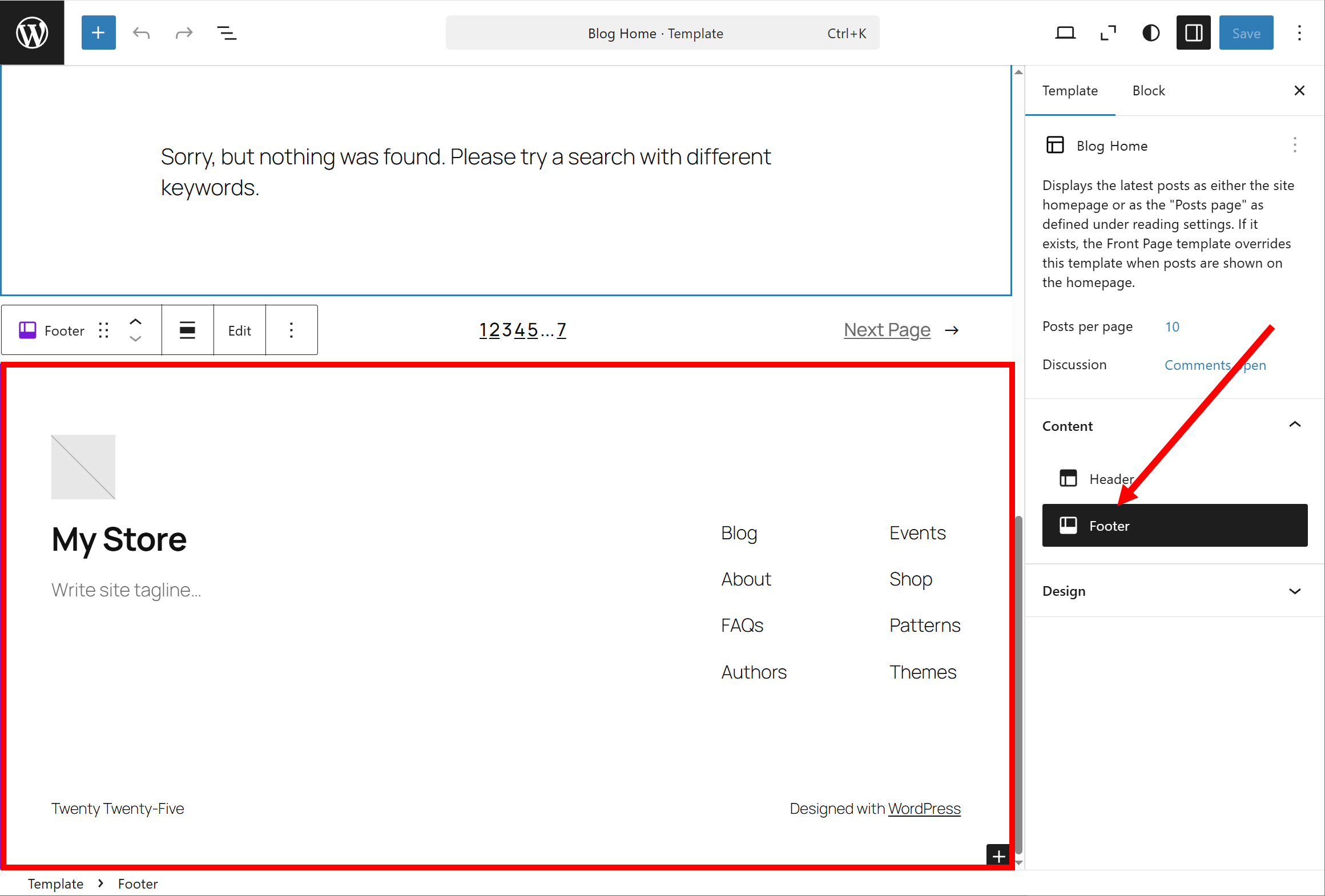Open the Styles half-circle icon
Screen dimensions: 1325x896
point(1150,33)
